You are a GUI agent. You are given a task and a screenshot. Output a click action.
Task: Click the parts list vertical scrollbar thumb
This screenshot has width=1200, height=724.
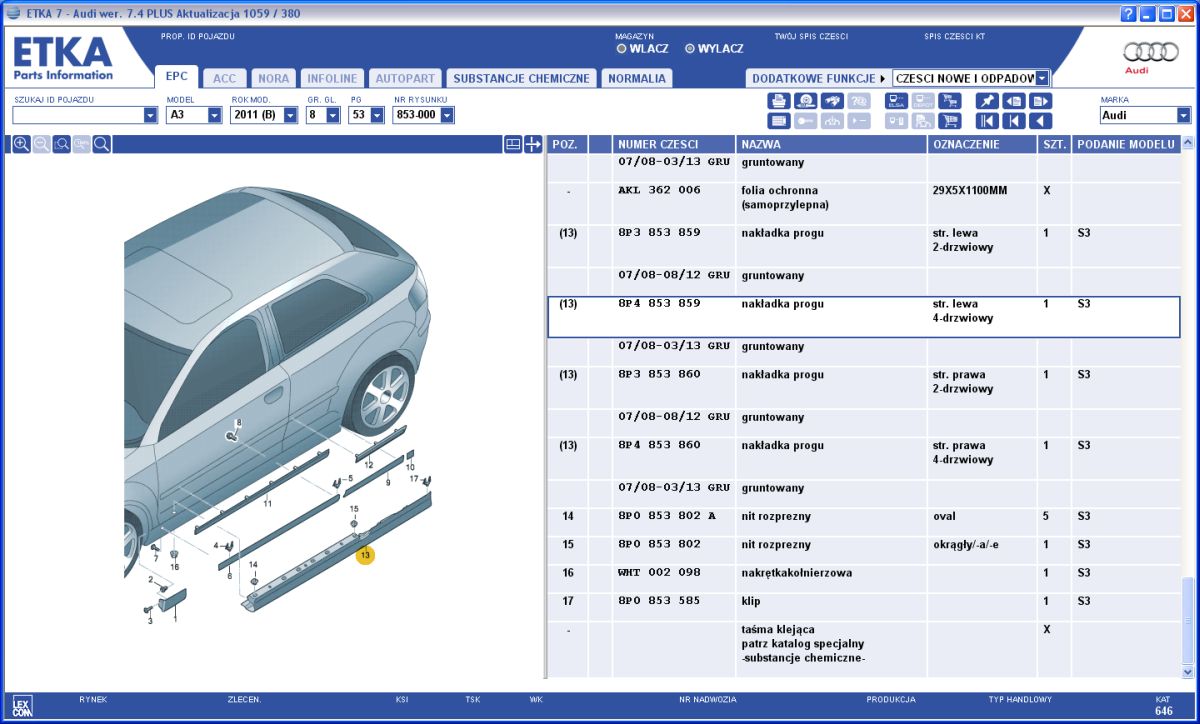pyautogui.click(x=1188, y=619)
